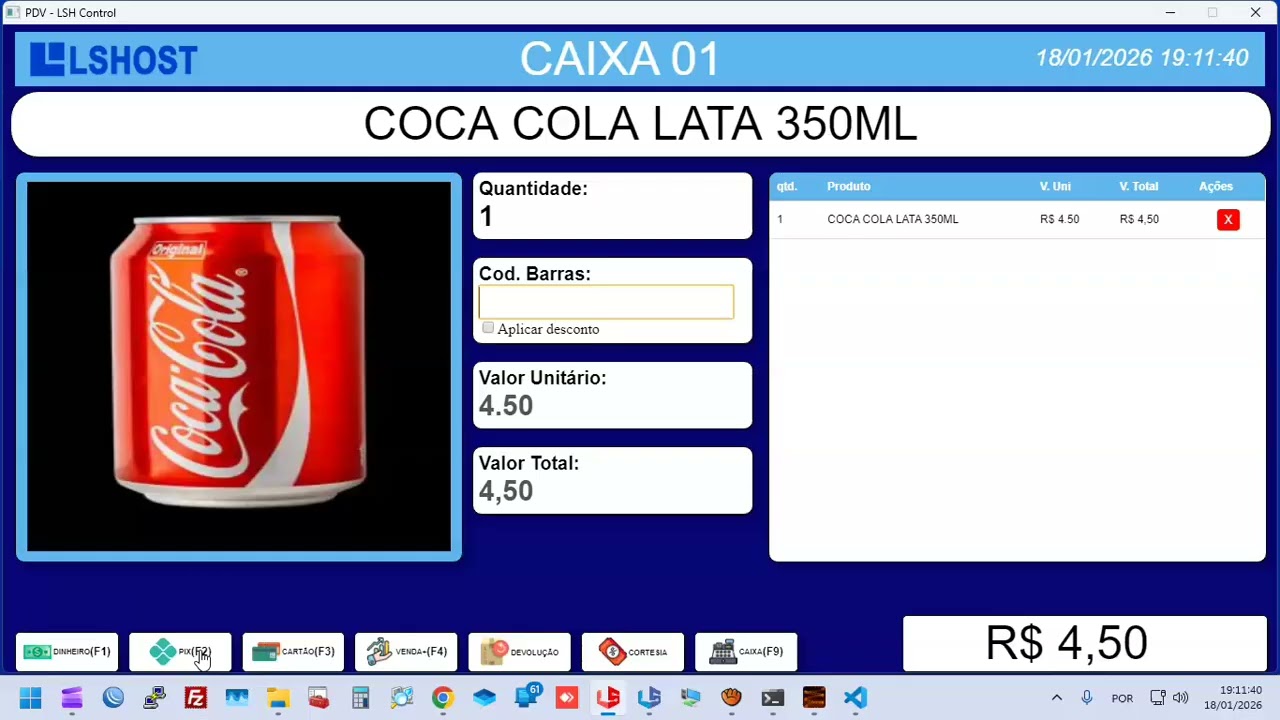Click the product name banner COCA COLA LATA 350ML
The image size is (1280, 720).
click(640, 124)
